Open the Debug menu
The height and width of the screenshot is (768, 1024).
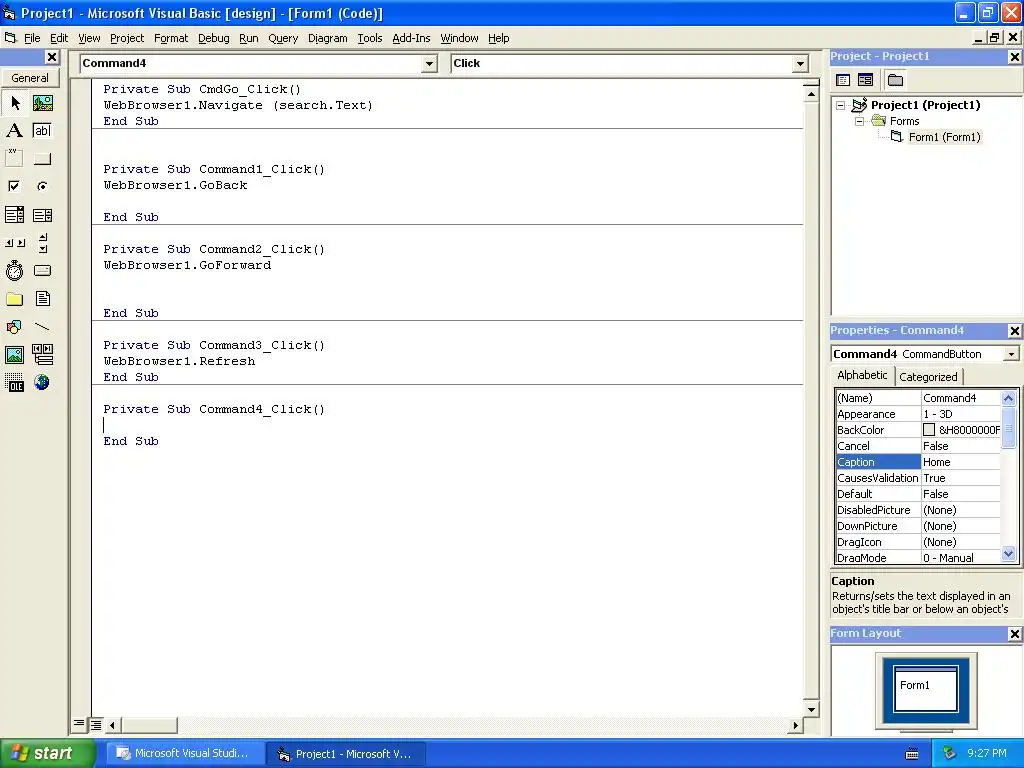pos(214,39)
